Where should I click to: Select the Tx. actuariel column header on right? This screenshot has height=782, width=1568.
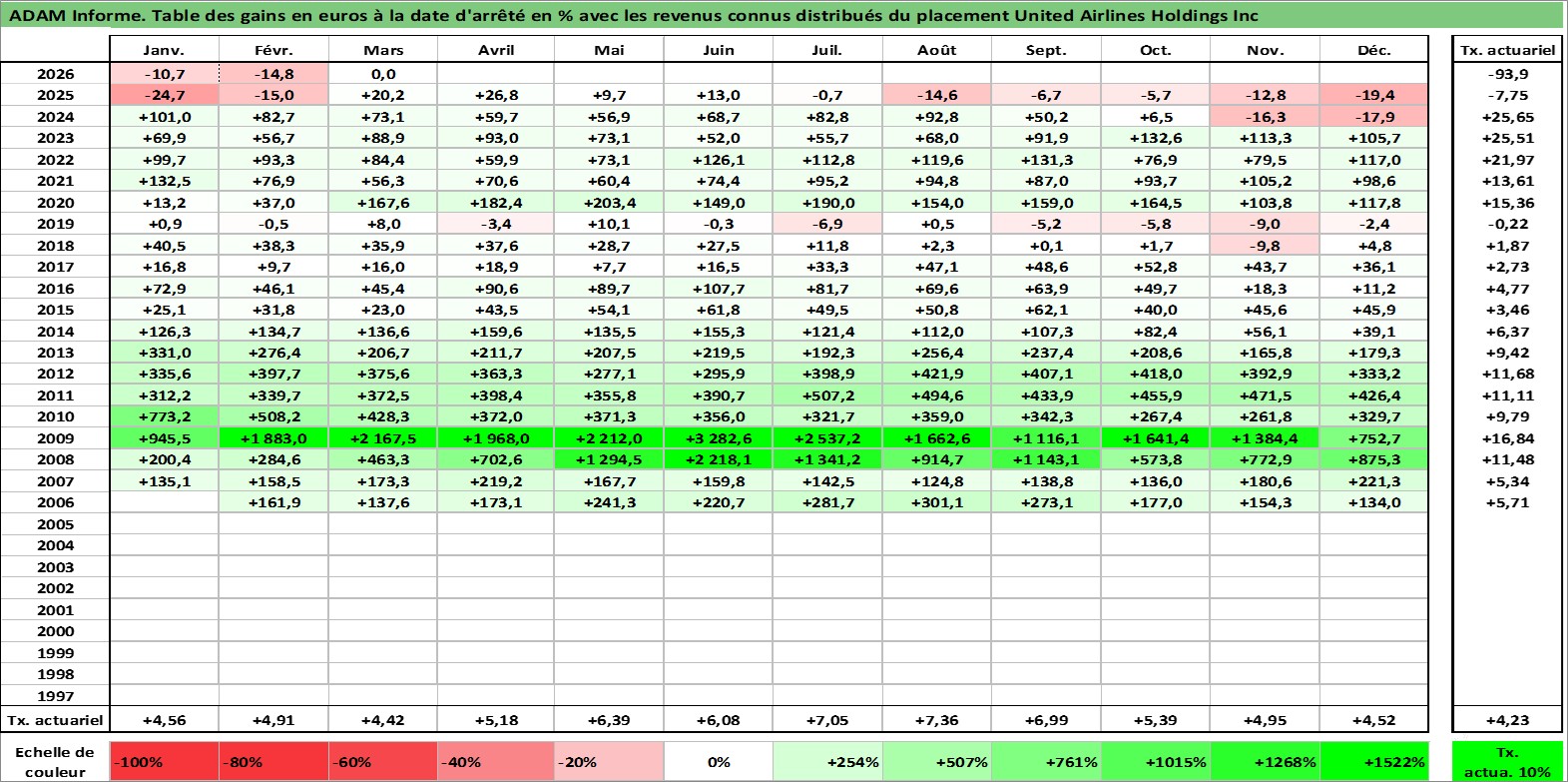point(1507,50)
